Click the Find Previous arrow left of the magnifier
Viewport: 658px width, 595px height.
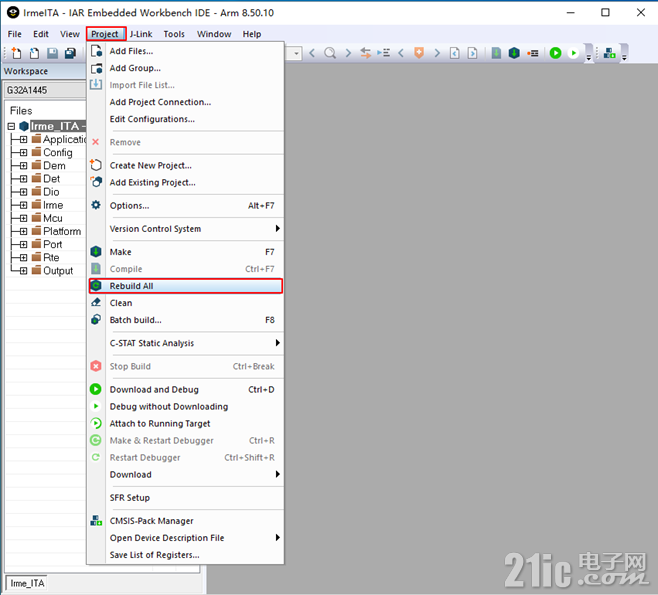[312, 53]
